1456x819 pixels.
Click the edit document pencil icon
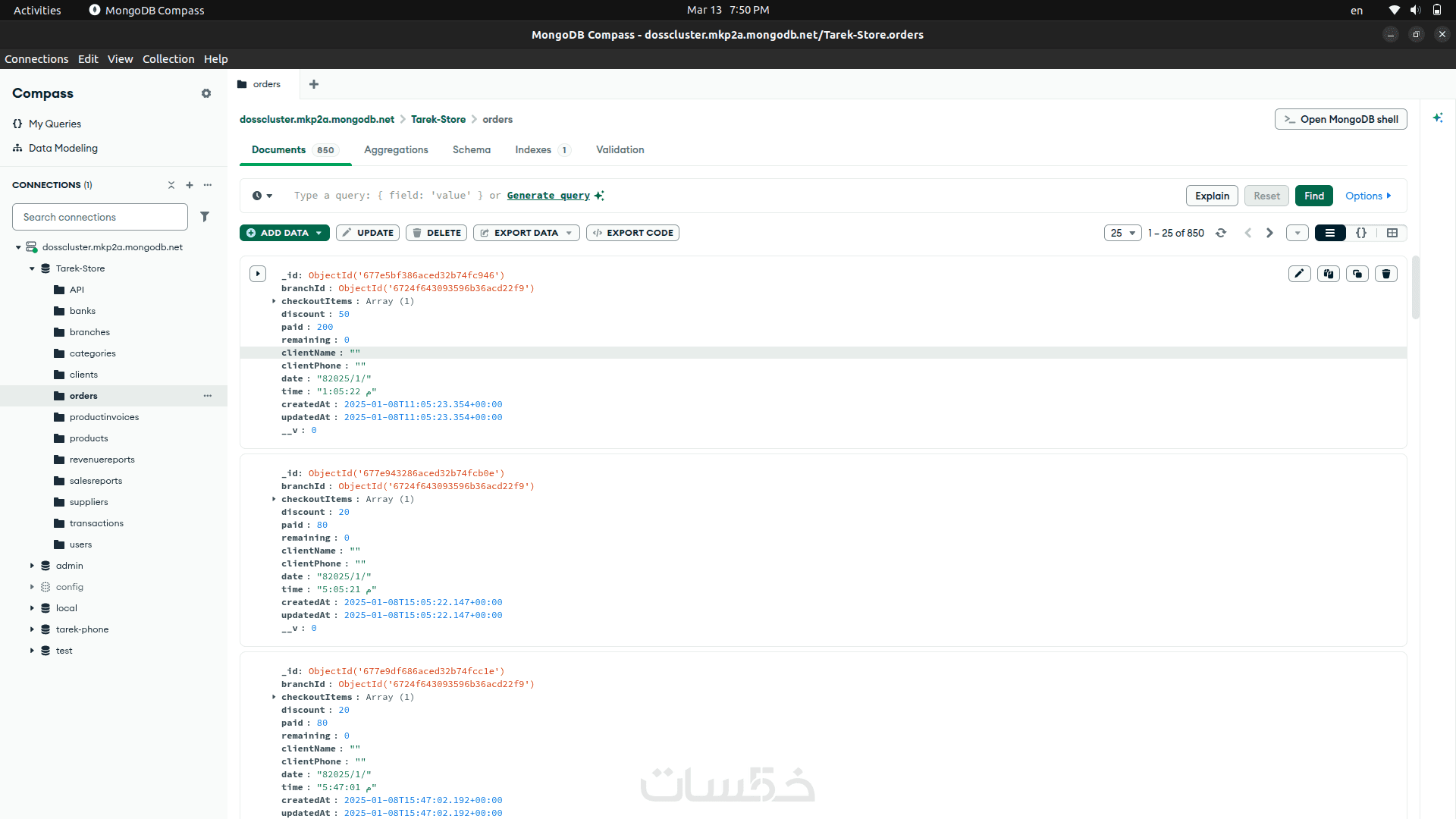click(1299, 274)
